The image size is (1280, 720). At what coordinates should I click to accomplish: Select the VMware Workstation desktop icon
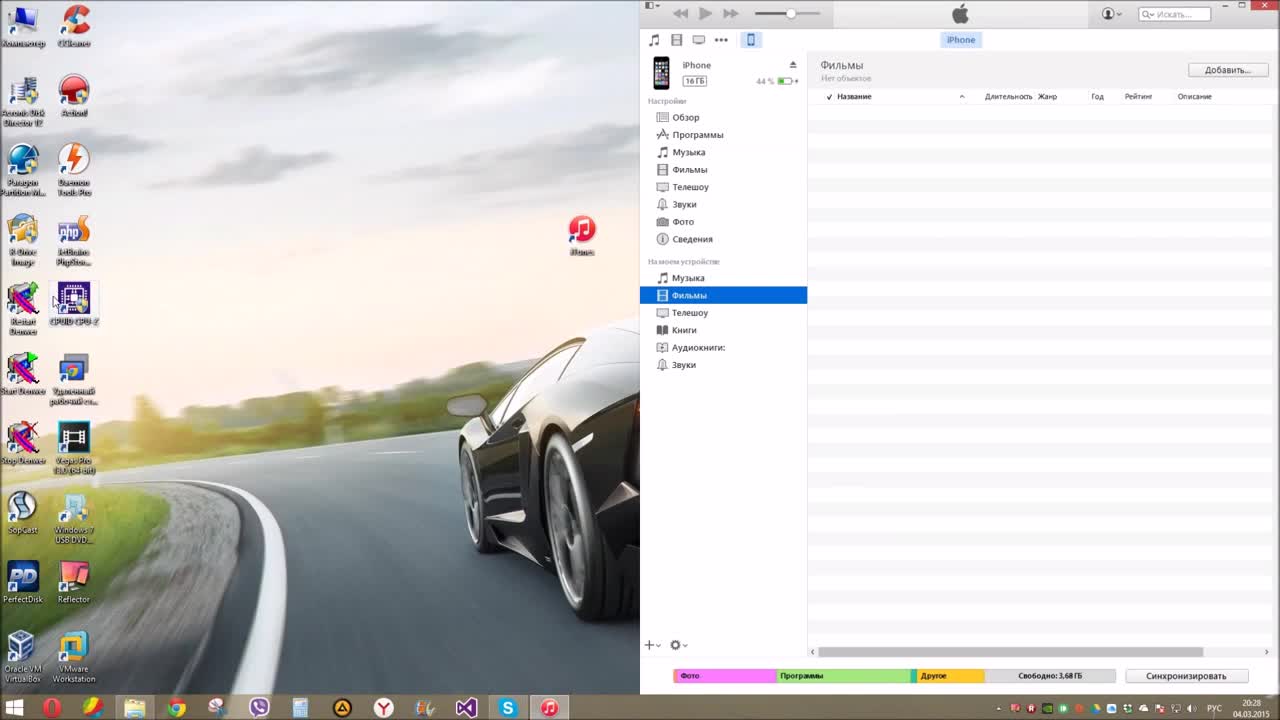pyautogui.click(x=74, y=657)
